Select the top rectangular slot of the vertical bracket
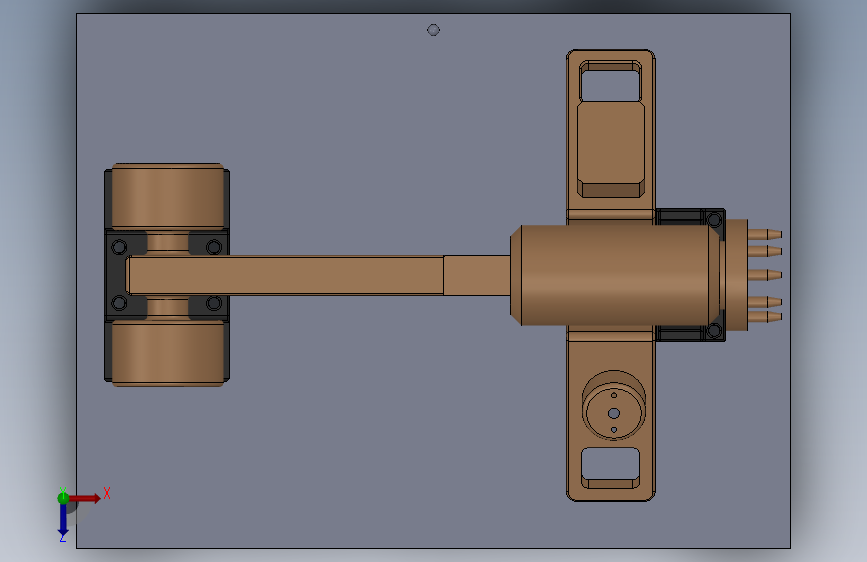 click(x=610, y=81)
